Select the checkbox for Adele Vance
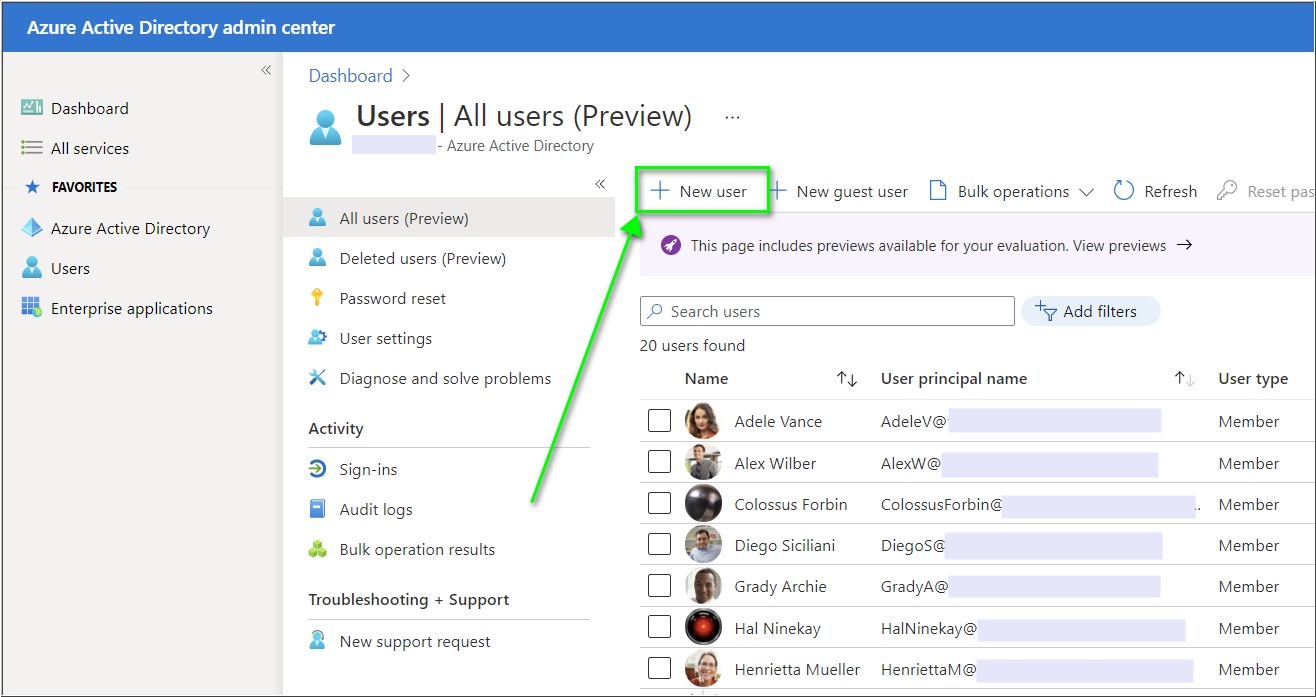 (659, 421)
